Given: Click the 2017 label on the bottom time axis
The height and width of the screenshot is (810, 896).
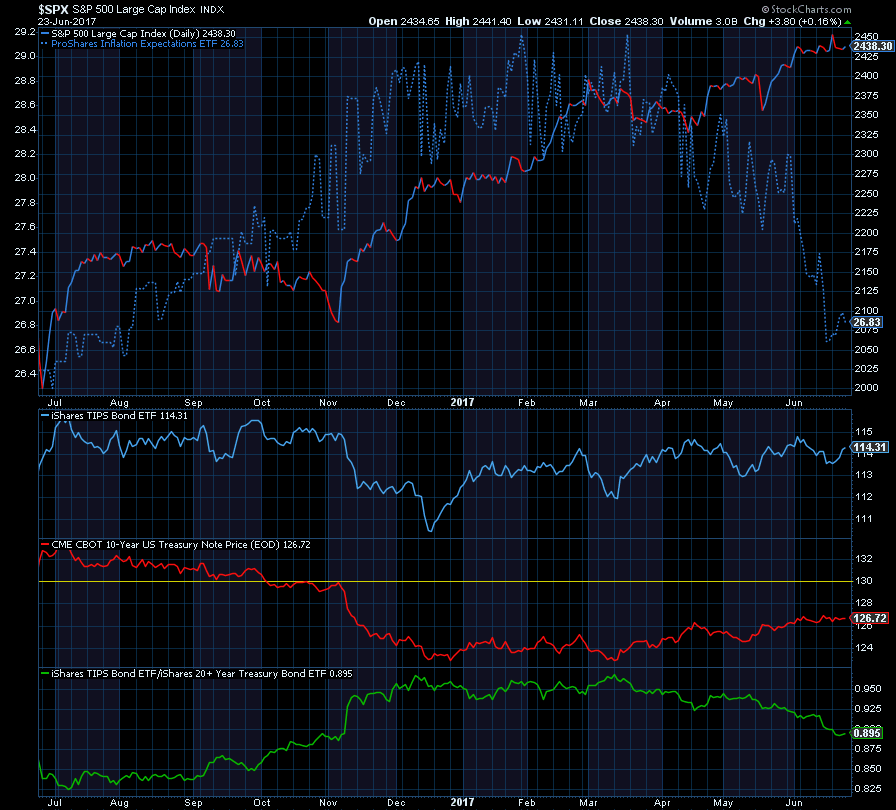Looking at the screenshot, I should pos(462,802).
